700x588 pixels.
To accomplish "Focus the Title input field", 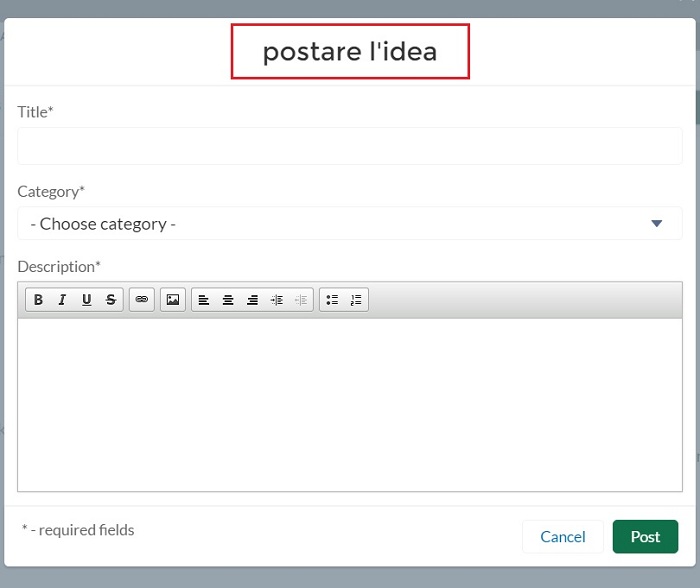I will tap(350, 146).
